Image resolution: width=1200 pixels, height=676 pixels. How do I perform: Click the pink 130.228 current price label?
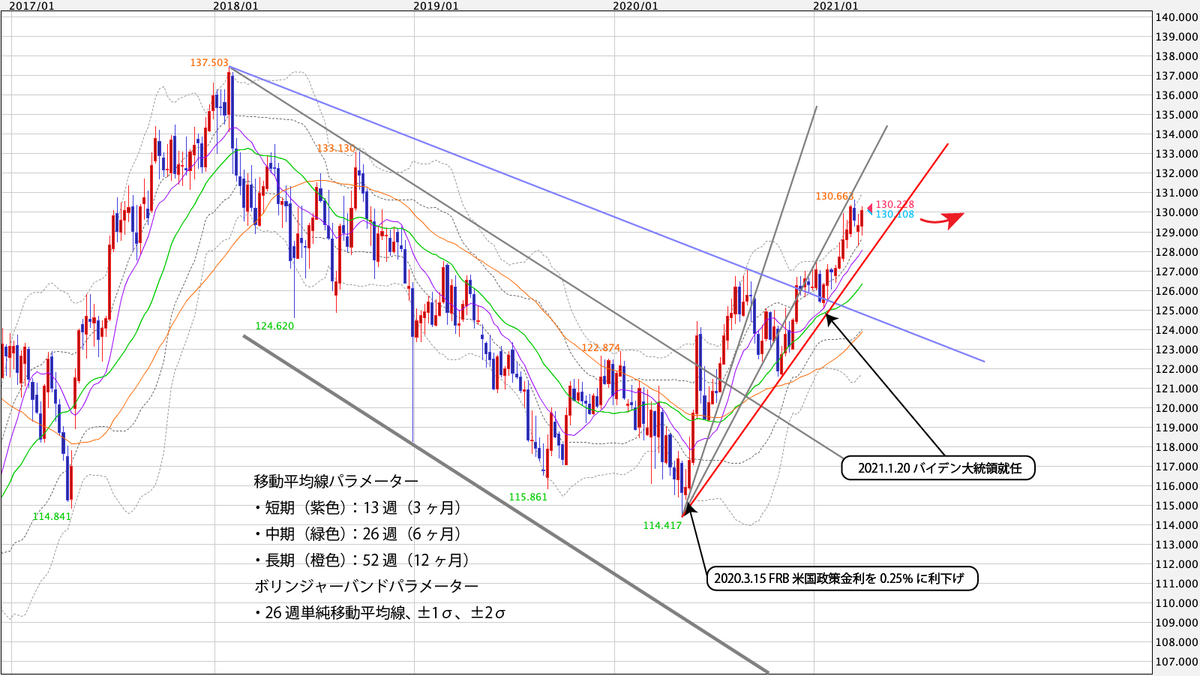pos(895,204)
